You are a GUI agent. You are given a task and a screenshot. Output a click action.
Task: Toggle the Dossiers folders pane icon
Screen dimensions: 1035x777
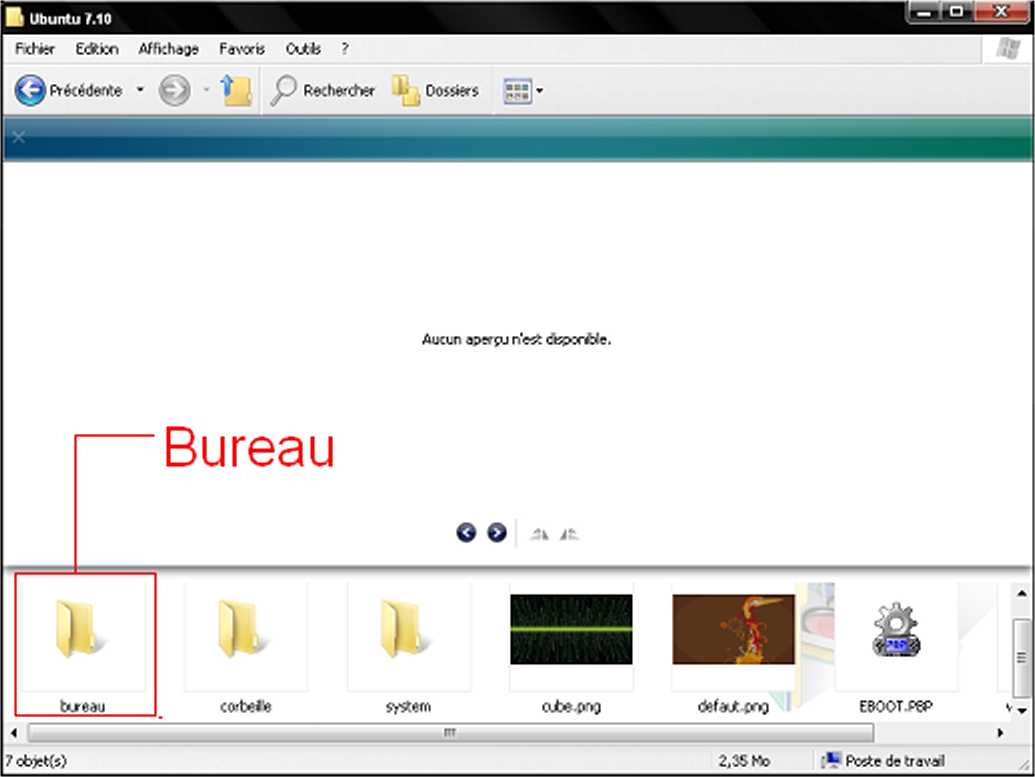point(406,90)
